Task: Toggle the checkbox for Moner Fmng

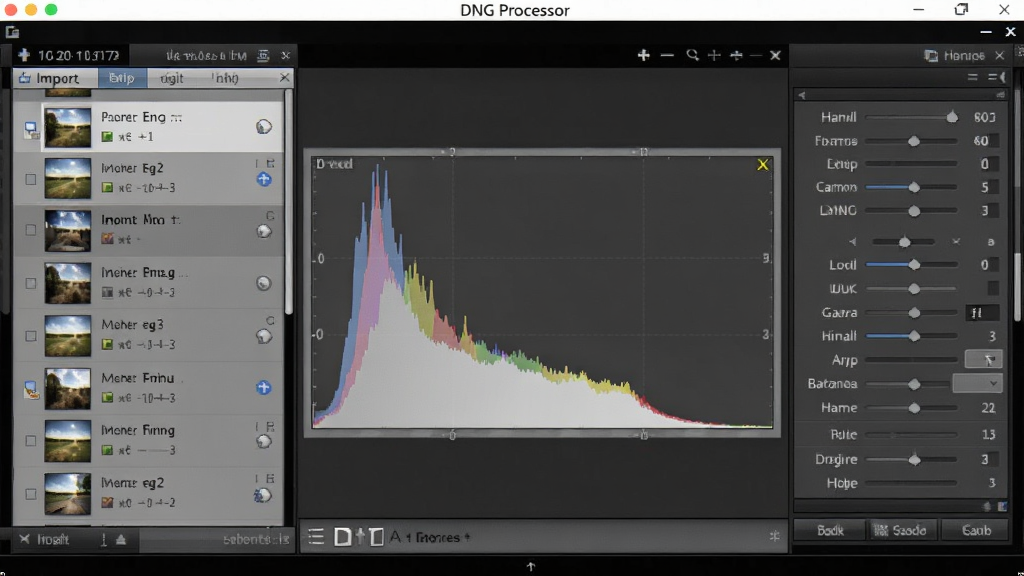Action: pyautogui.click(x=31, y=441)
